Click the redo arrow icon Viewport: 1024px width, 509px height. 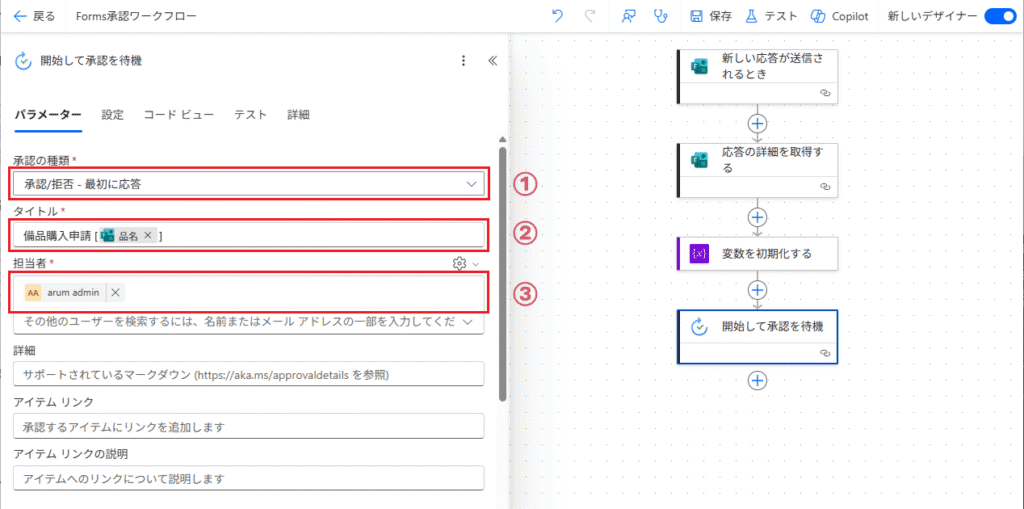click(x=590, y=16)
